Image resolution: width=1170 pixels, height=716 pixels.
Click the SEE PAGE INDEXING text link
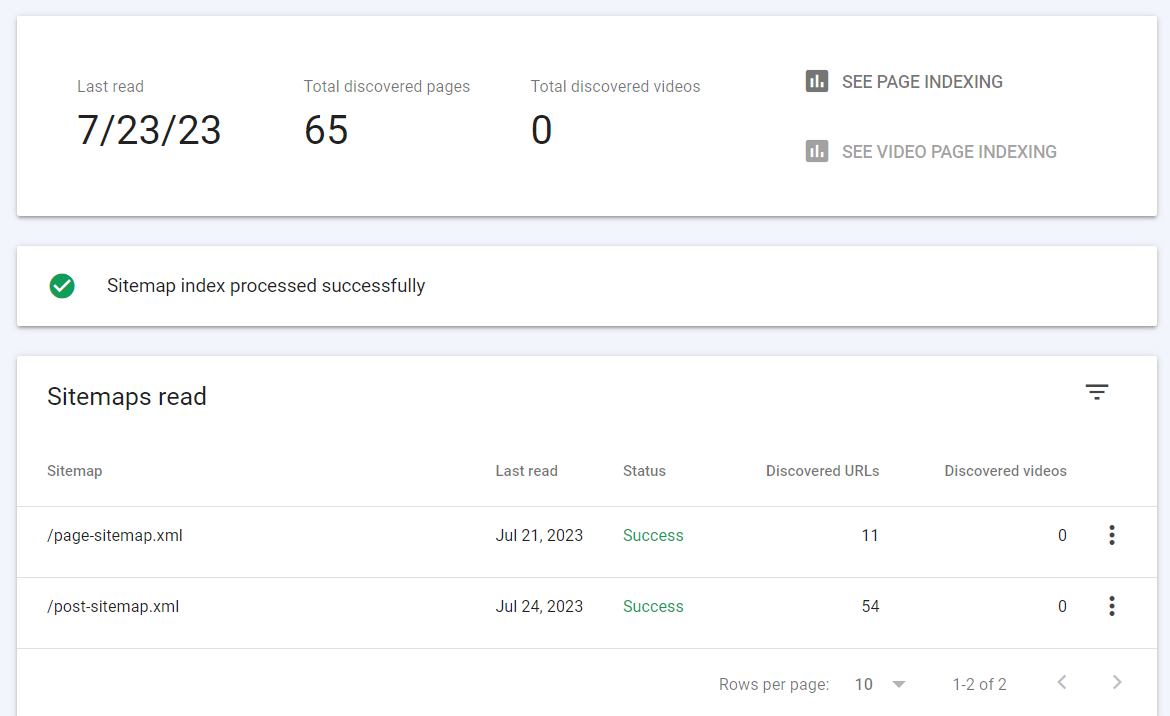(x=922, y=82)
